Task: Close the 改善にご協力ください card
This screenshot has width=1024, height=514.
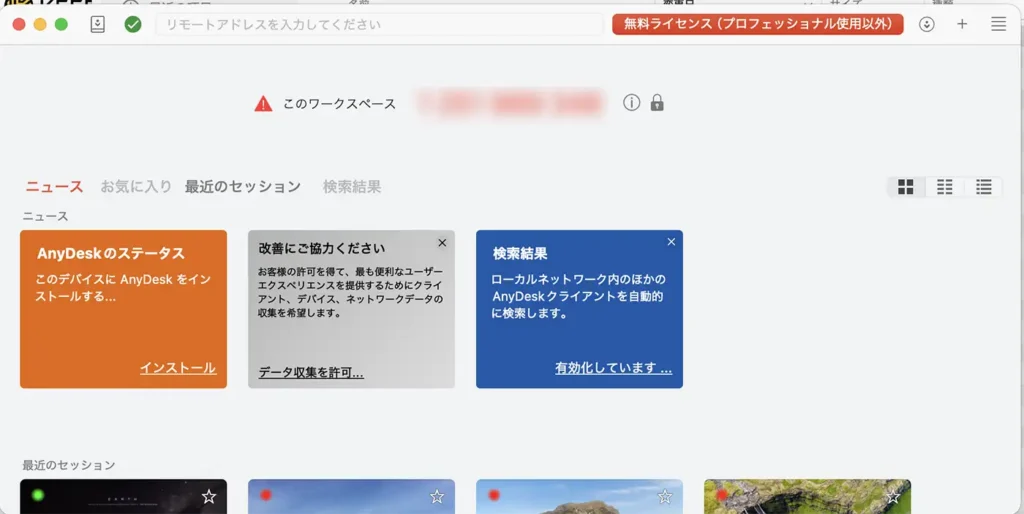Action: pyautogui.click(x=442, y=243)
